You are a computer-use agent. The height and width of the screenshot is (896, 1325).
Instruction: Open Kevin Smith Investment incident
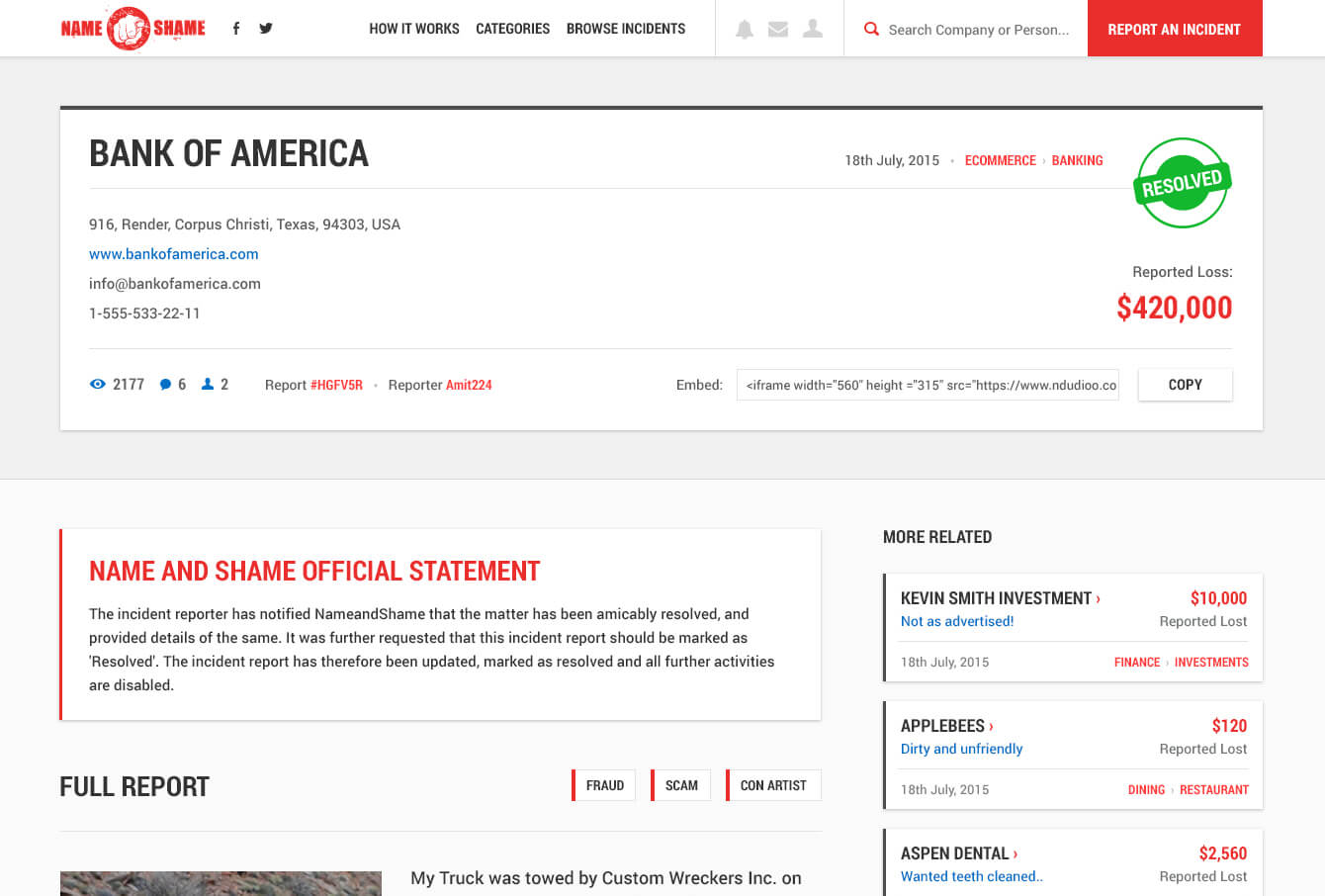click(1000, 598)
